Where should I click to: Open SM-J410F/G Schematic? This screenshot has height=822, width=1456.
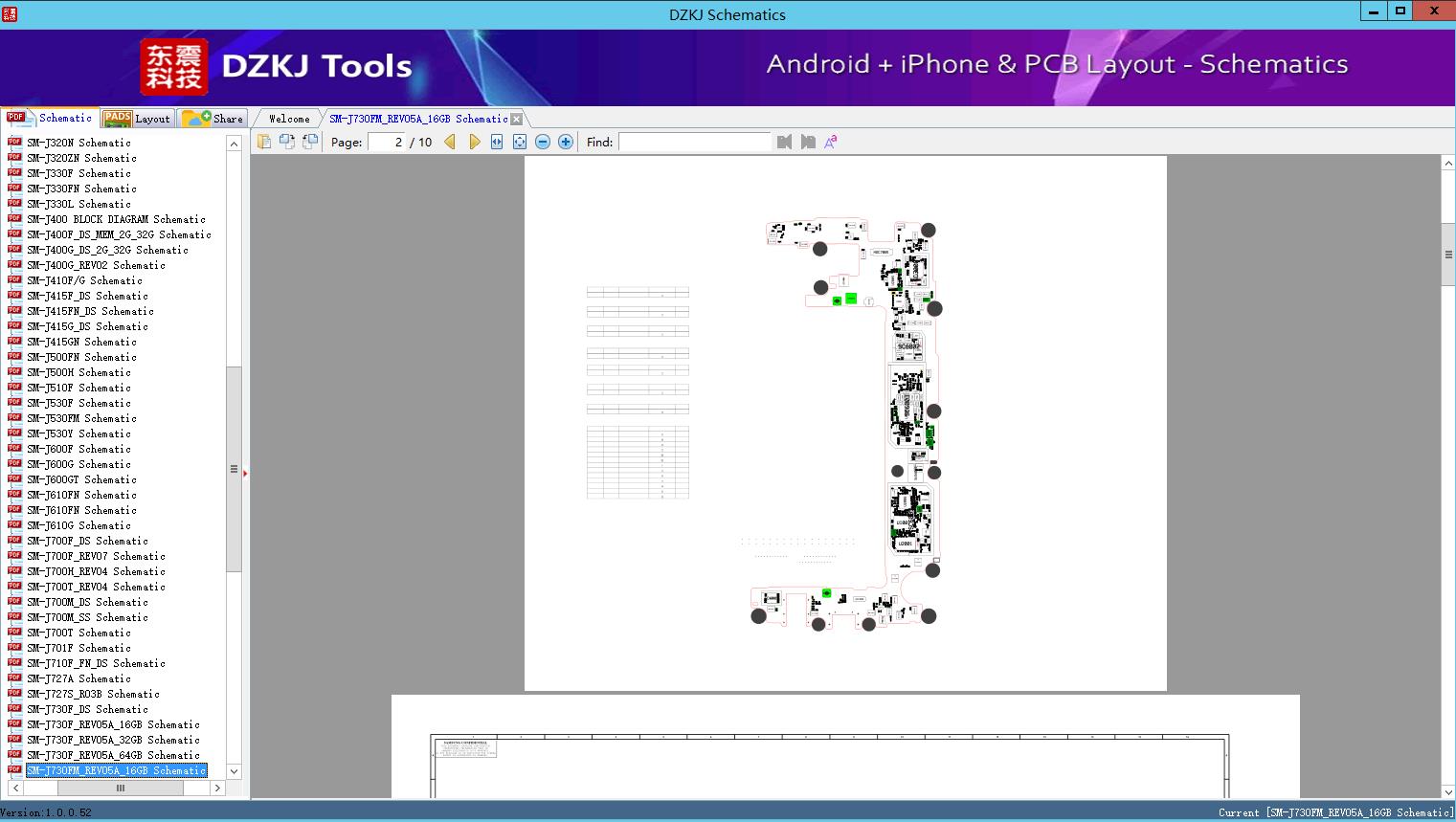(84, 280)
